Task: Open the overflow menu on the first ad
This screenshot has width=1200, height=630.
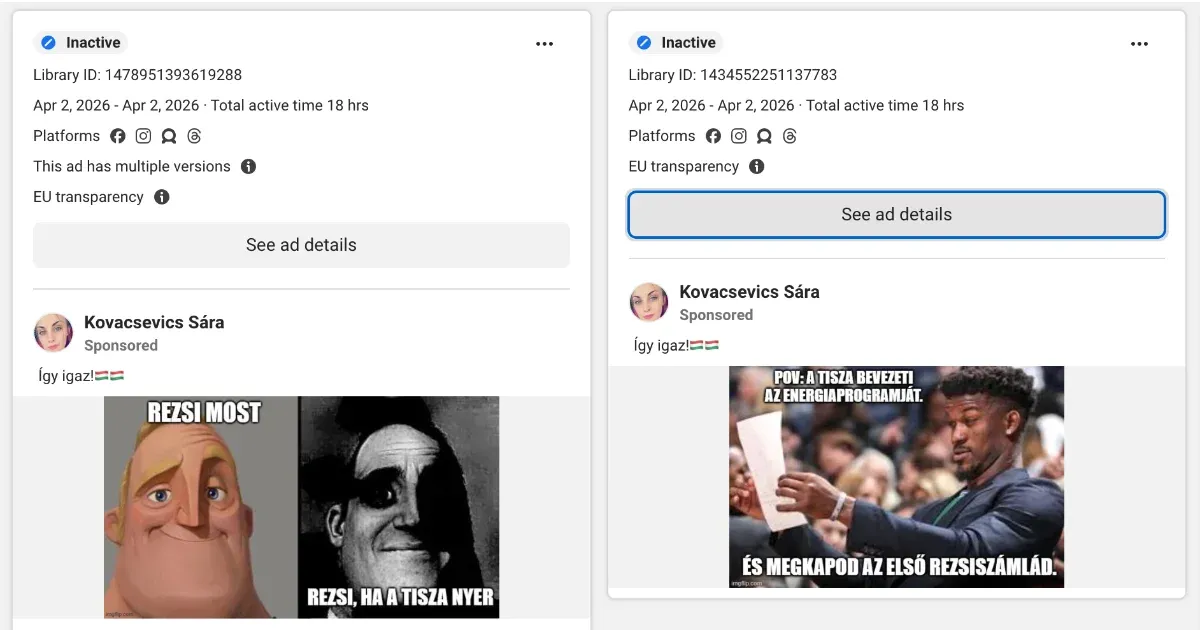Action: (545, 43)
